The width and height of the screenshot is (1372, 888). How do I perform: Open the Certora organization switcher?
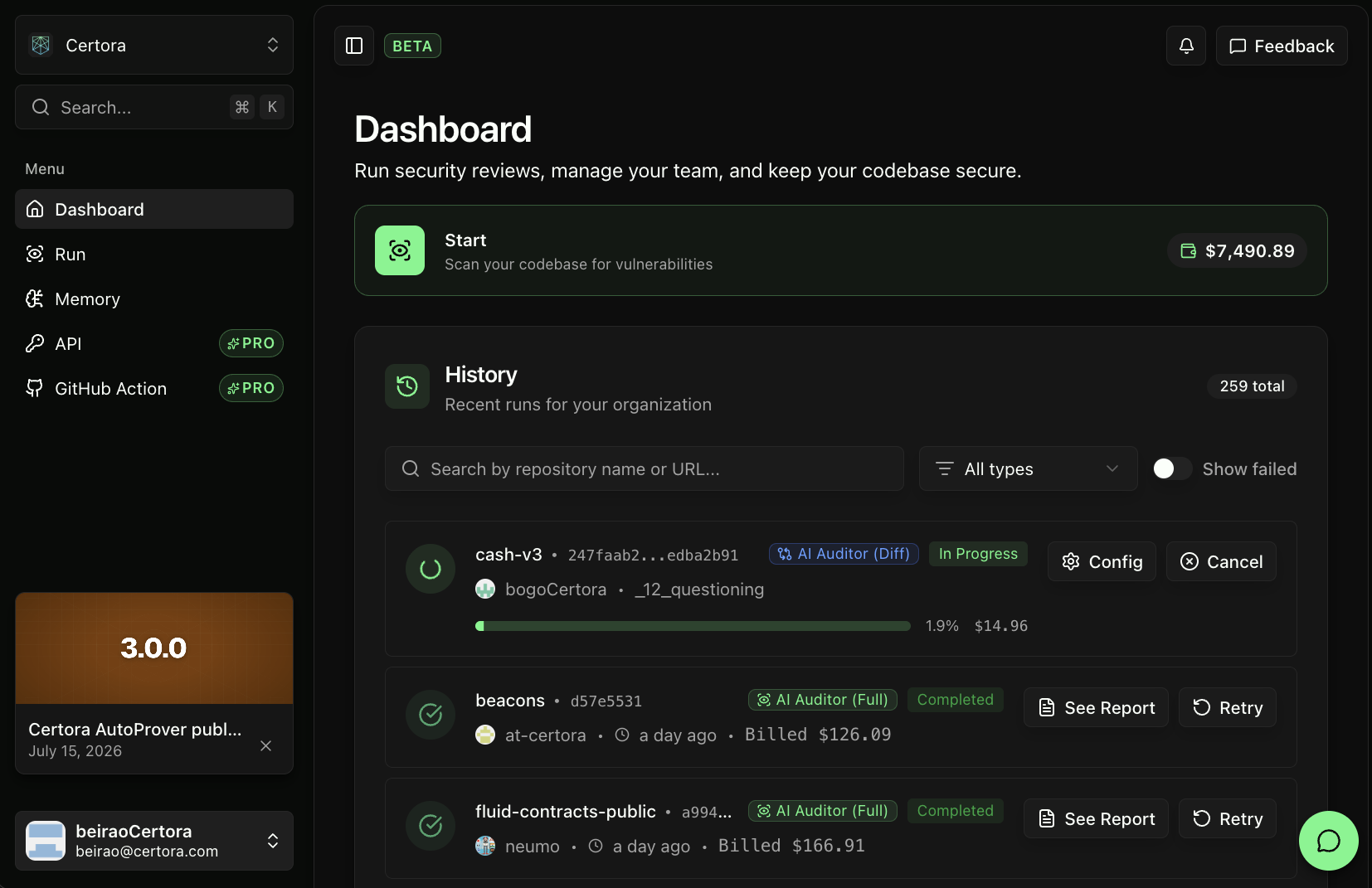coord(154,45)
